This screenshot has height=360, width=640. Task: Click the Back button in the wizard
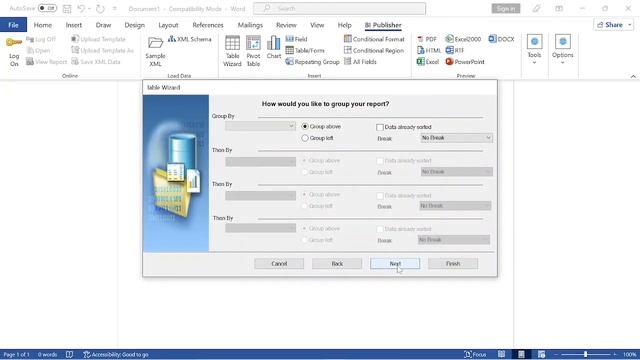pos(337,264)
